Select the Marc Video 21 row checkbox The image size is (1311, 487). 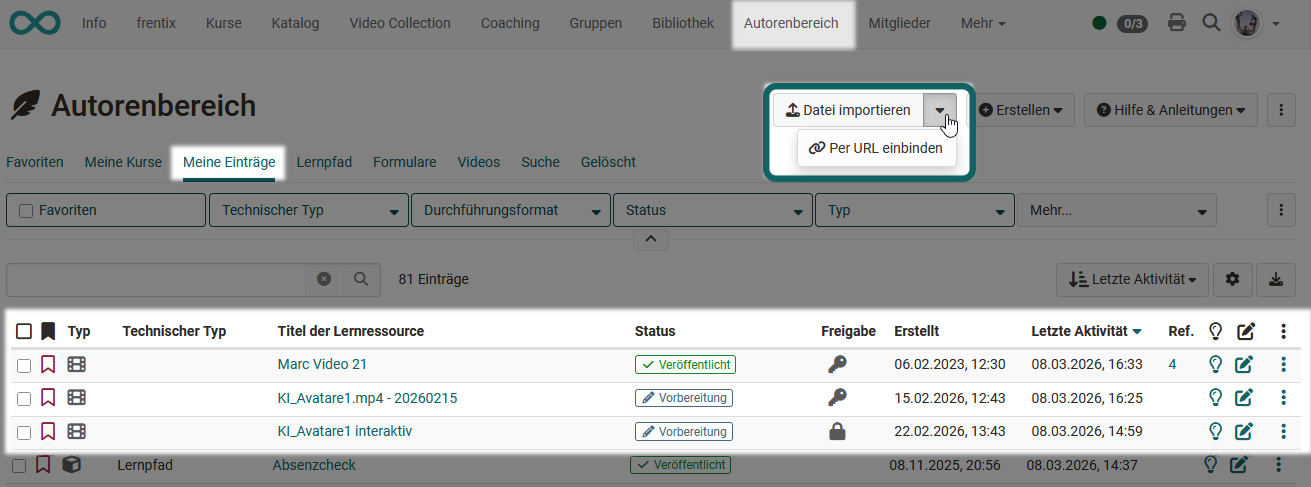pyautogui.click(x=24, y=365)
